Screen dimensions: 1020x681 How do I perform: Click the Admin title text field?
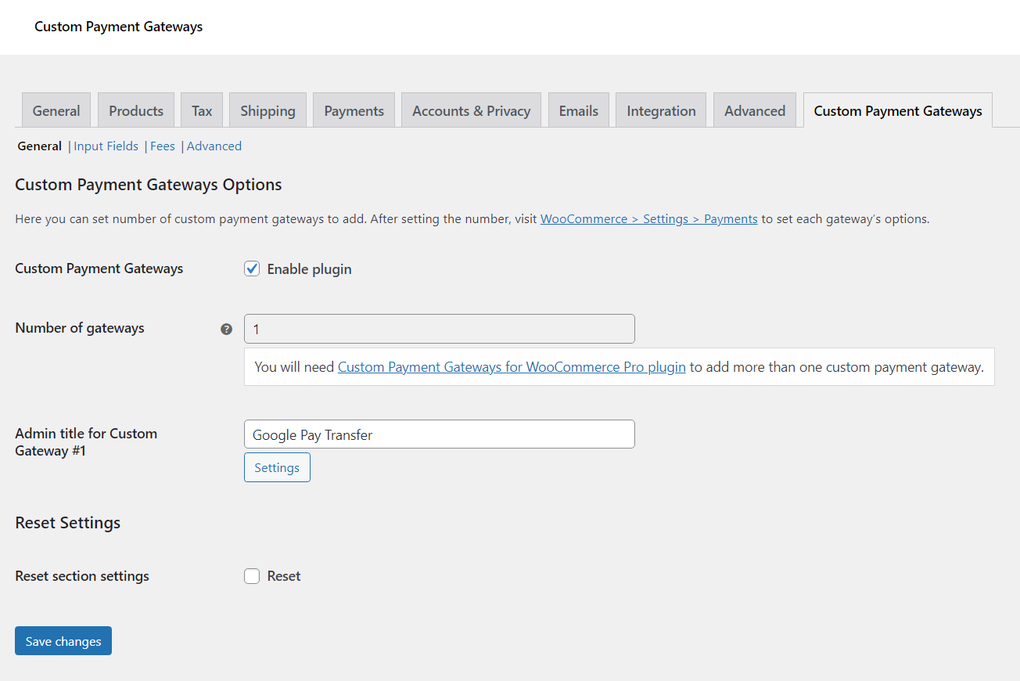439,433
